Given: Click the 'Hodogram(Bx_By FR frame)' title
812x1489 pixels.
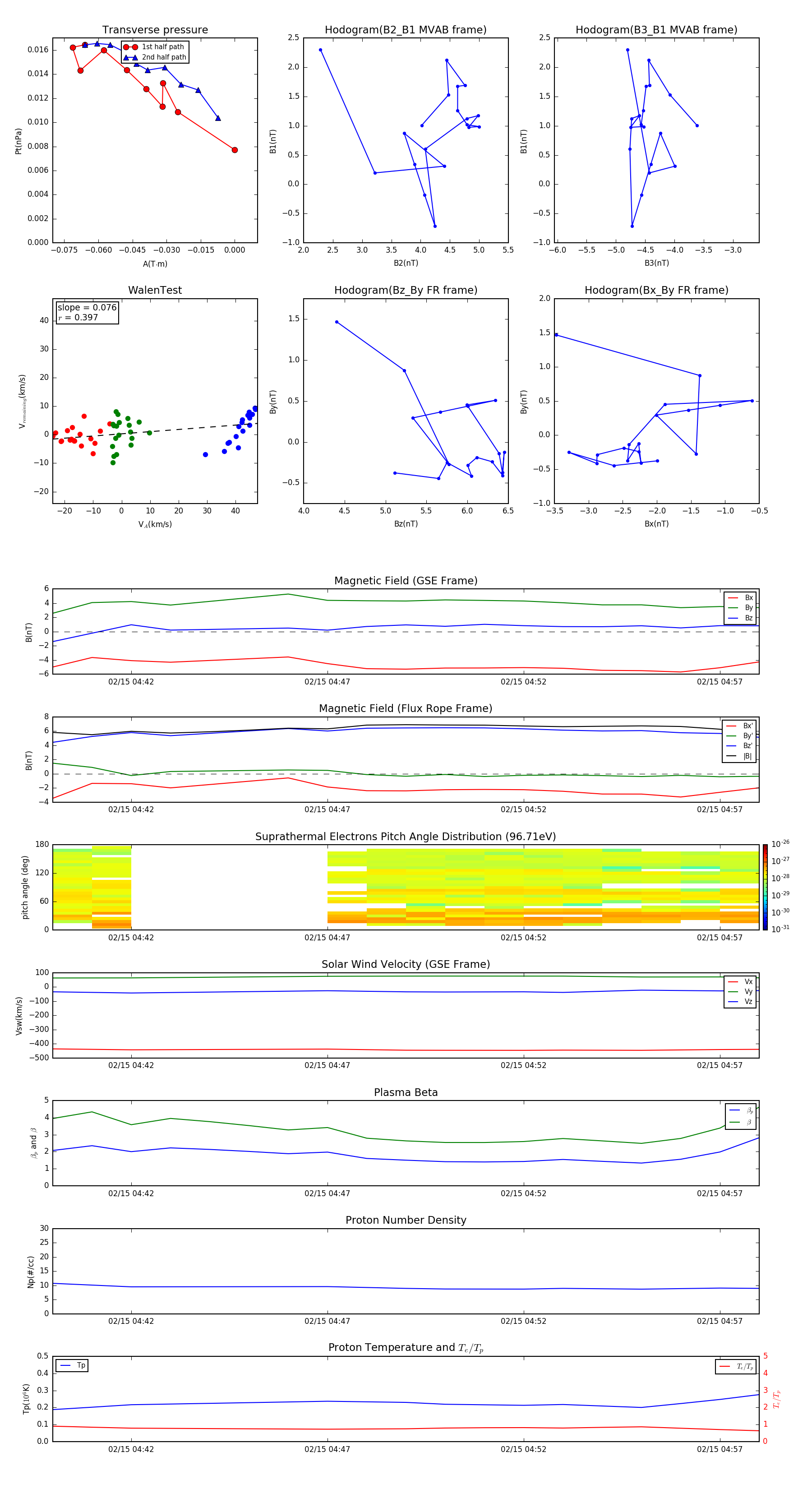Looking at the screenshot, I should [x=656, y=290].
